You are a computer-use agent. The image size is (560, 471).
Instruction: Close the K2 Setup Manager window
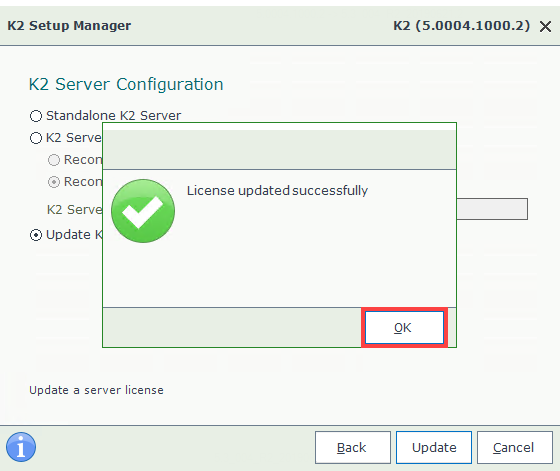point(545,26)
